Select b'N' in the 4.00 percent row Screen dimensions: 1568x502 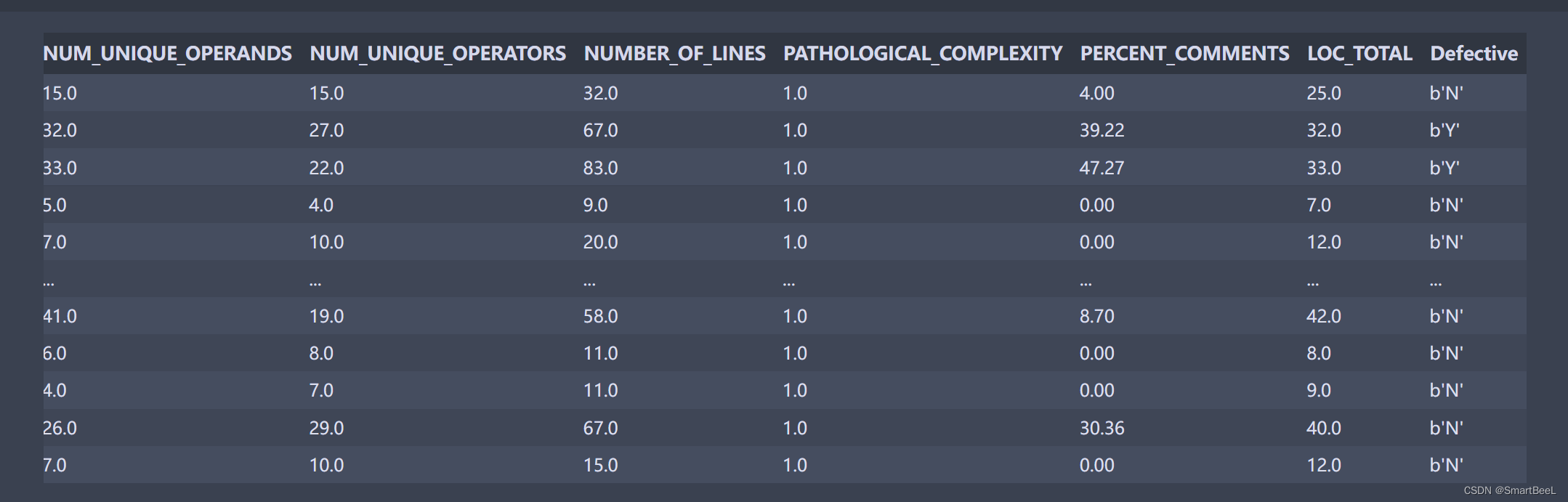1446,93
